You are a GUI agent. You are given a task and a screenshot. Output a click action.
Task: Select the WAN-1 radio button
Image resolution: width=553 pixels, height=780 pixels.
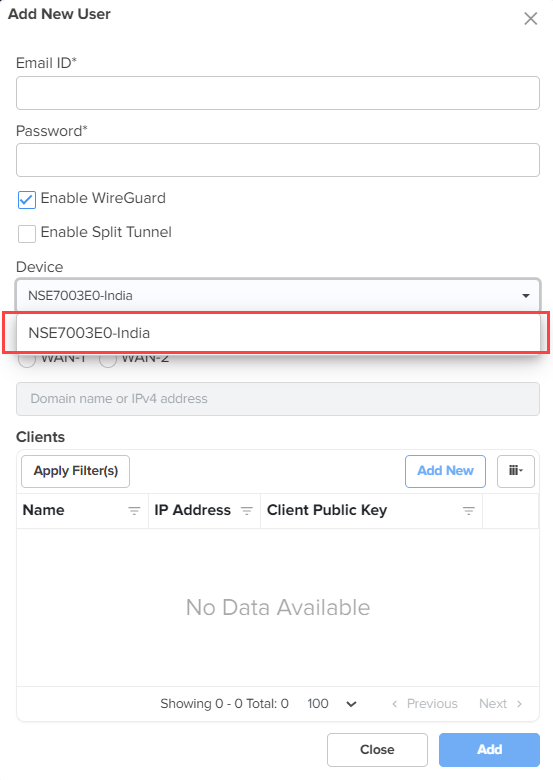click(27, 360)
